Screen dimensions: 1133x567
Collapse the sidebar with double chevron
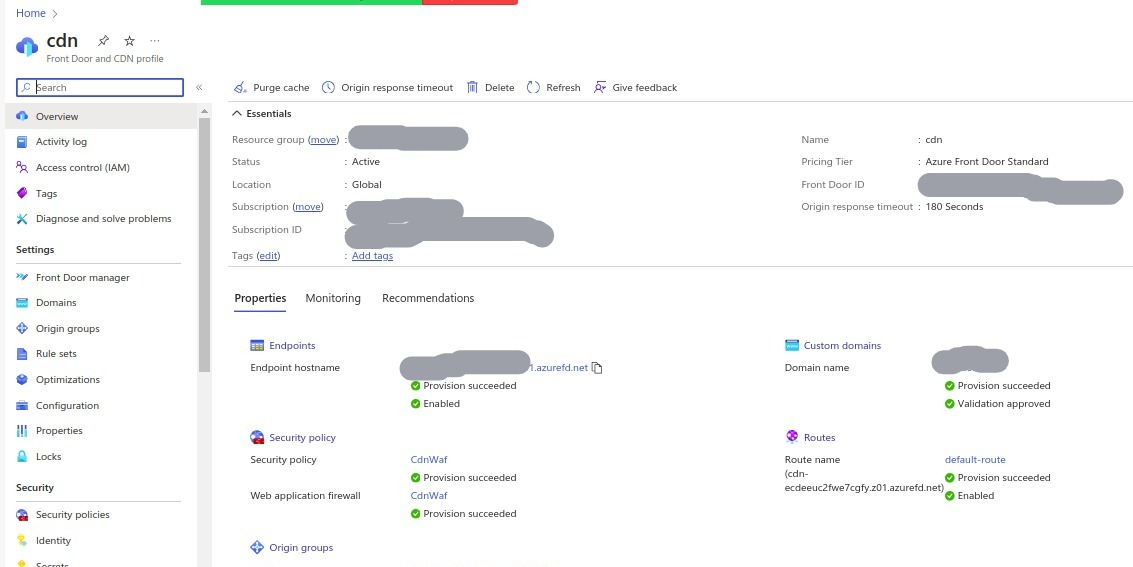point(199,87)
